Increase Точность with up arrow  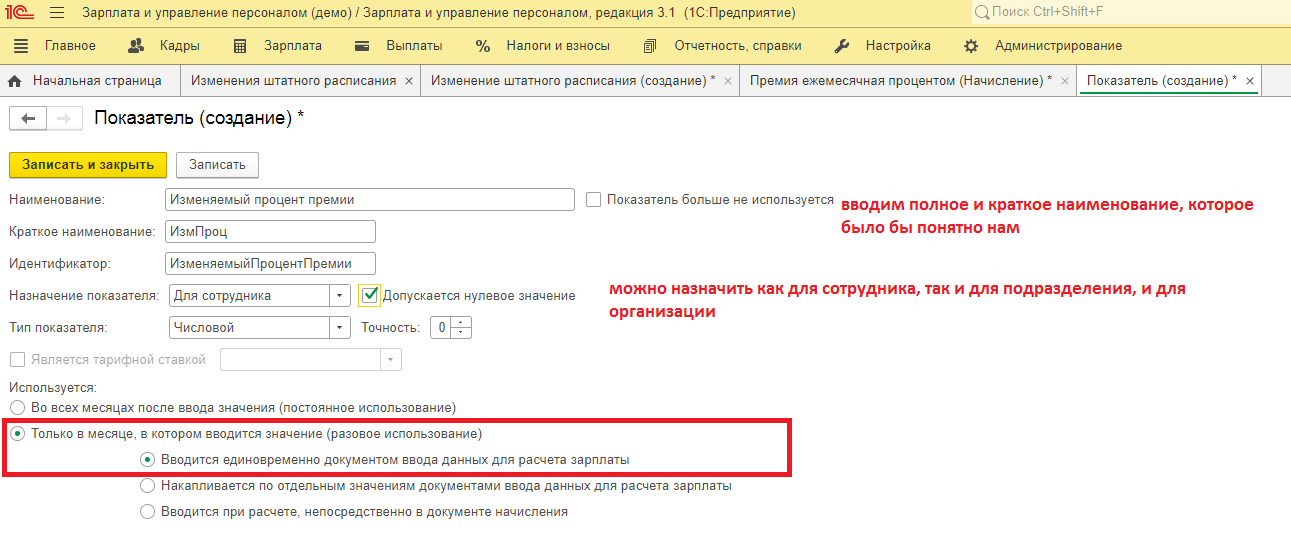click(461, 323)
